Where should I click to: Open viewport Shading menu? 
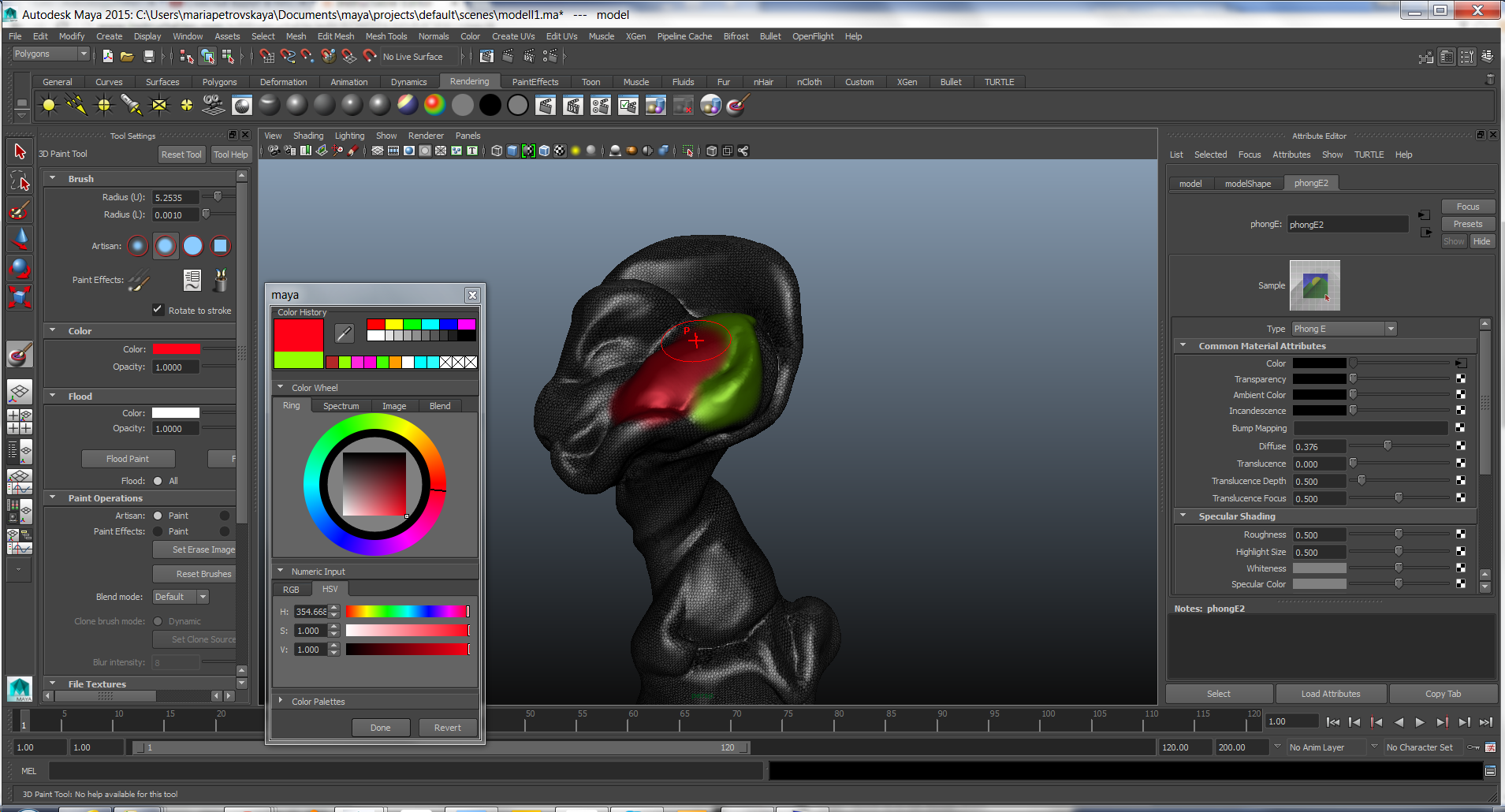(308, 136)
